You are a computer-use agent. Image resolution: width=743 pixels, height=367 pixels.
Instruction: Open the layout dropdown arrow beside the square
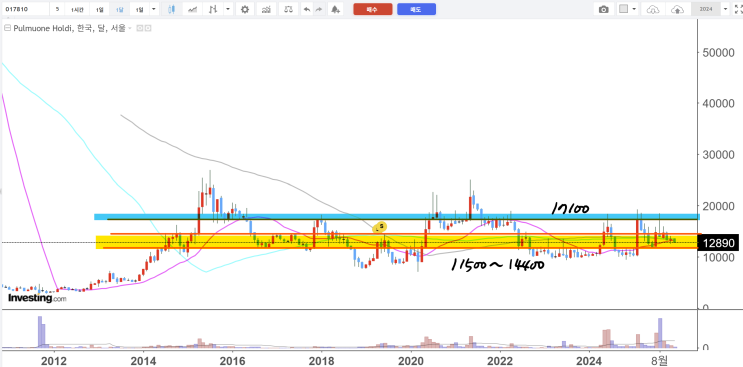click(634, 9)
